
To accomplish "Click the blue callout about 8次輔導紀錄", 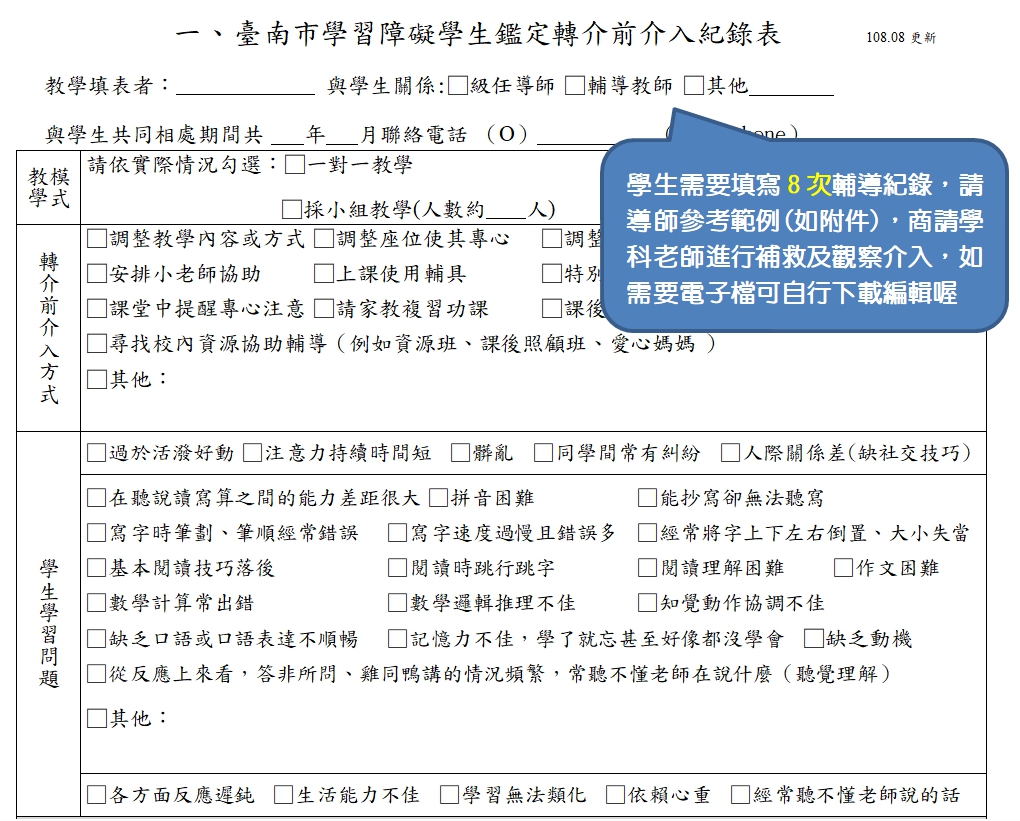I will pos(804,236).
